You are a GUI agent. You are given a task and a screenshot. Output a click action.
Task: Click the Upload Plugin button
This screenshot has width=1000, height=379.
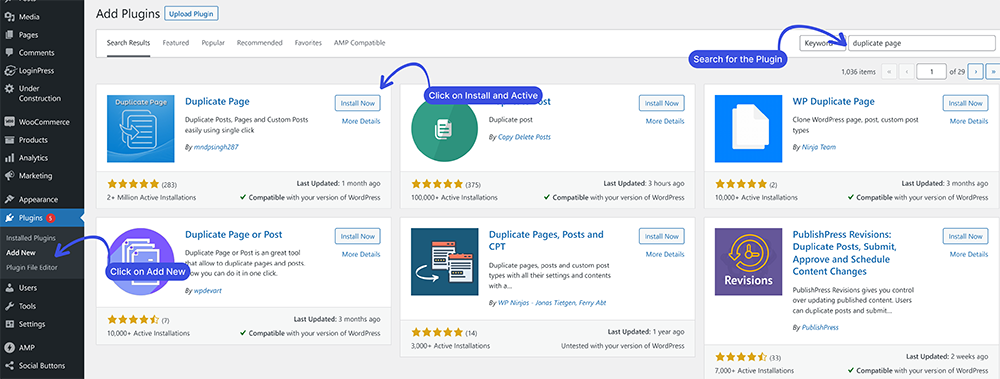click(191, 13)
